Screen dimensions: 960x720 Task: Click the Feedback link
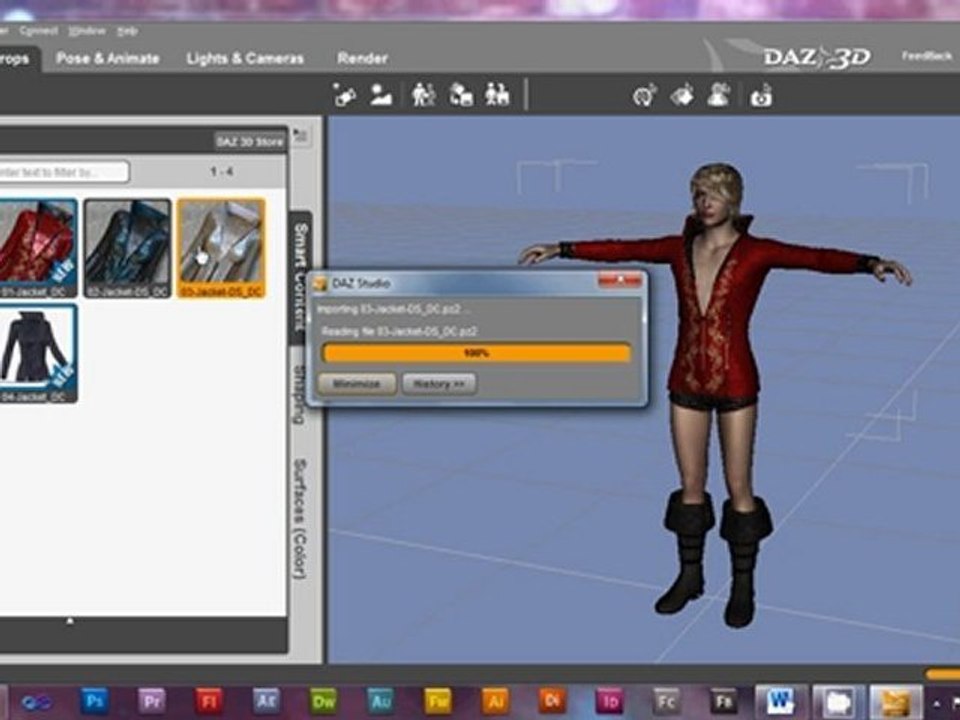tap(927, 56)
